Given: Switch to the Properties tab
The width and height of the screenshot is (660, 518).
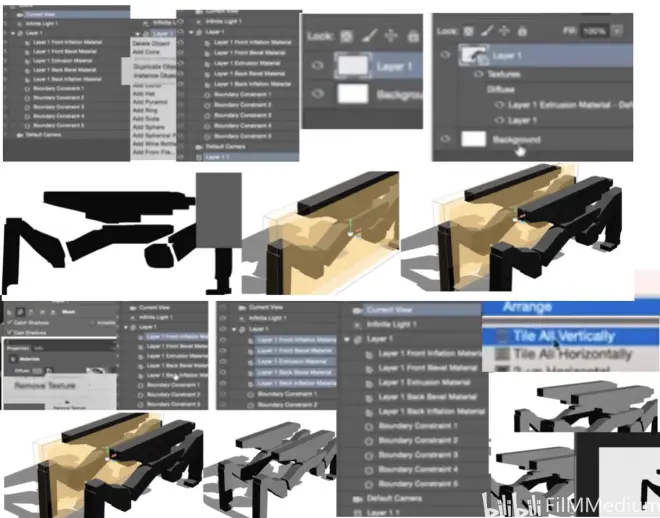Looking at the screenshot, I should 18,348.
